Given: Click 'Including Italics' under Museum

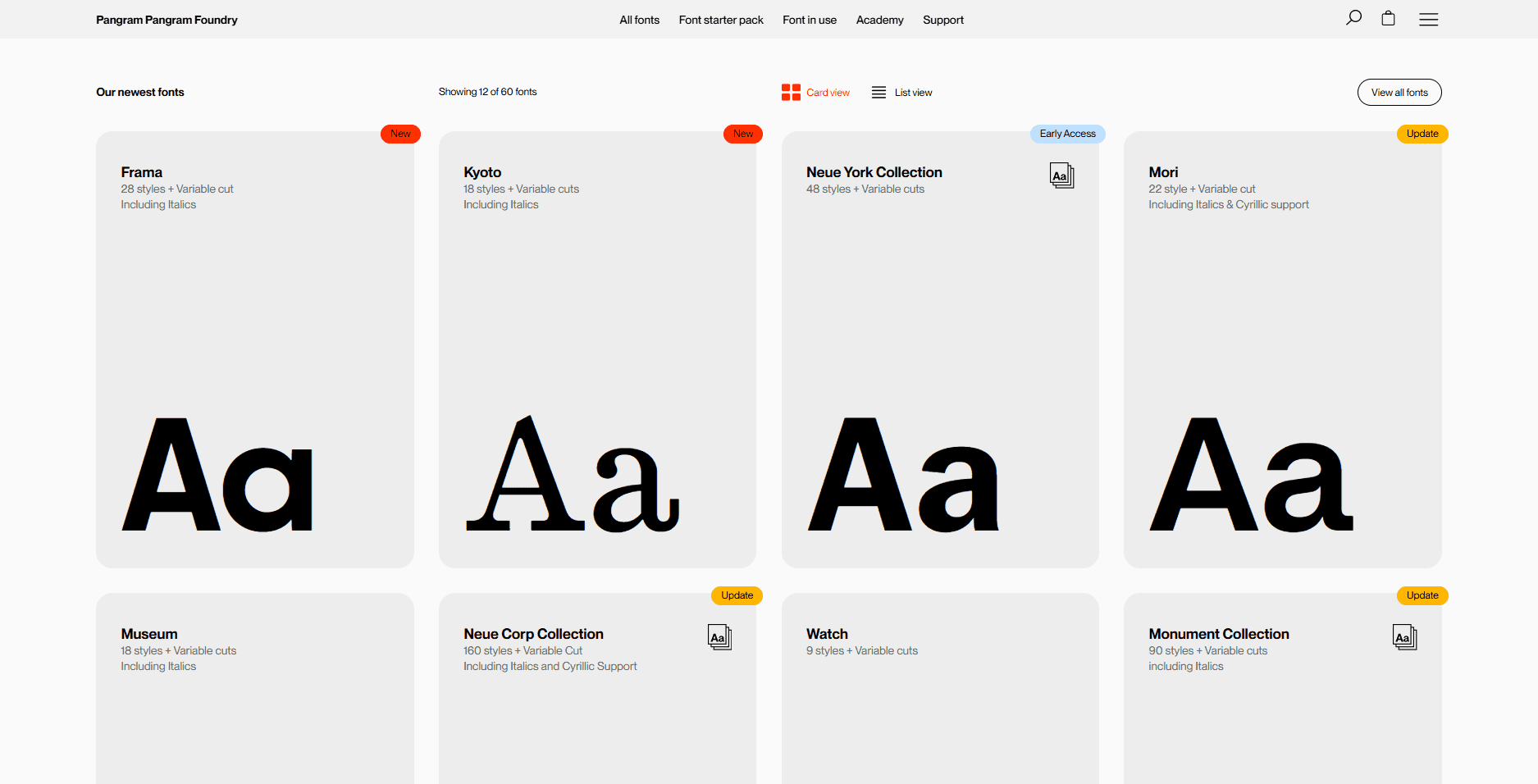Looking at the screenshot, I should tap(158, 666).
